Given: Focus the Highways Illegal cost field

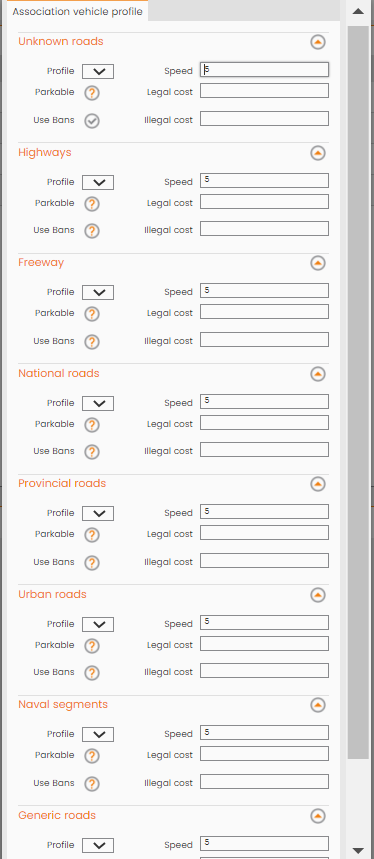Looking at the screenshot, I should (x=264, y=228).
